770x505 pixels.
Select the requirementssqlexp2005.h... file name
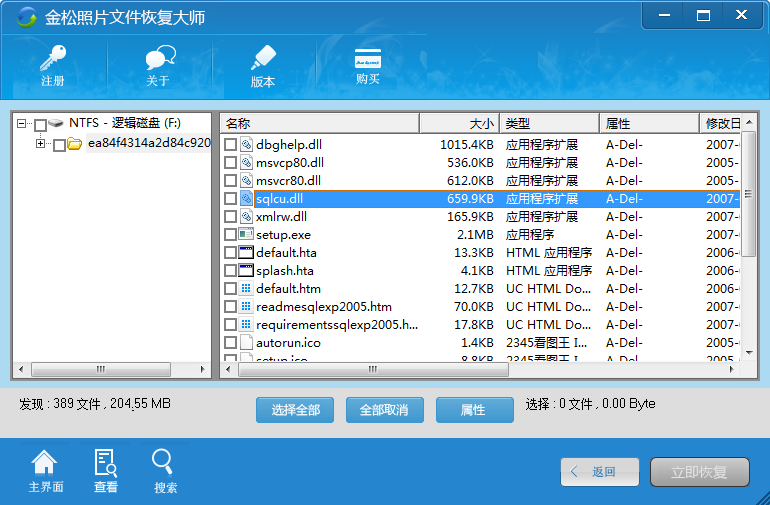click(337, 325)
